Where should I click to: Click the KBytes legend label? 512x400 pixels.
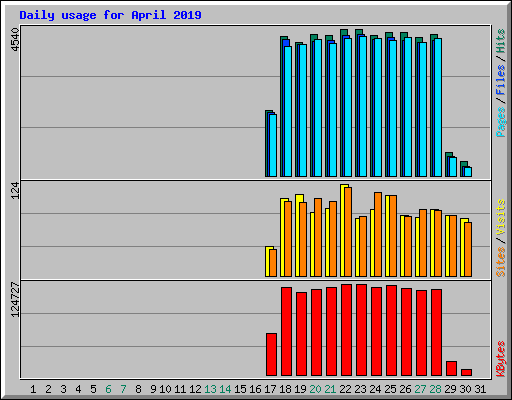[x=500, y=359]
